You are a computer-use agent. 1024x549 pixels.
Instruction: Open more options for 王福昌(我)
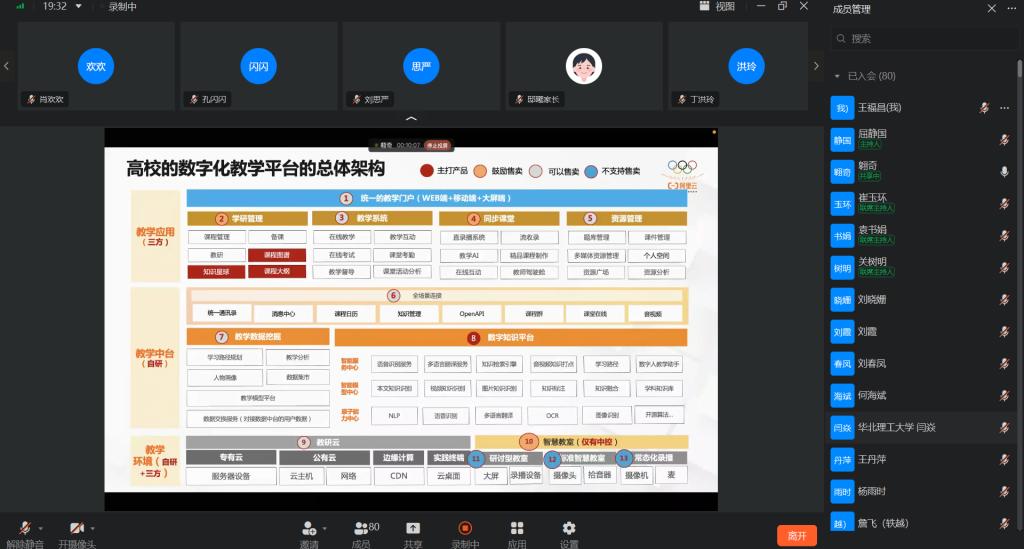1004,108
